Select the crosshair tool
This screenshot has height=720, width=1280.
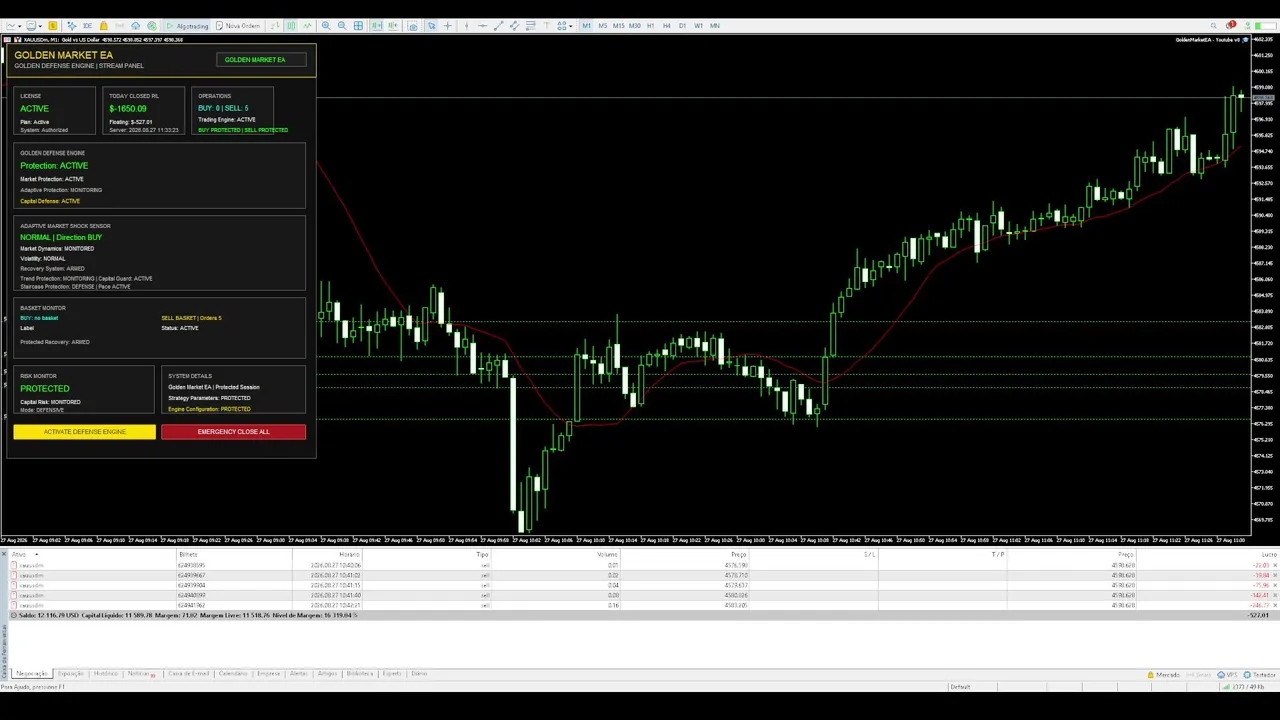click(x=448, y=26)
